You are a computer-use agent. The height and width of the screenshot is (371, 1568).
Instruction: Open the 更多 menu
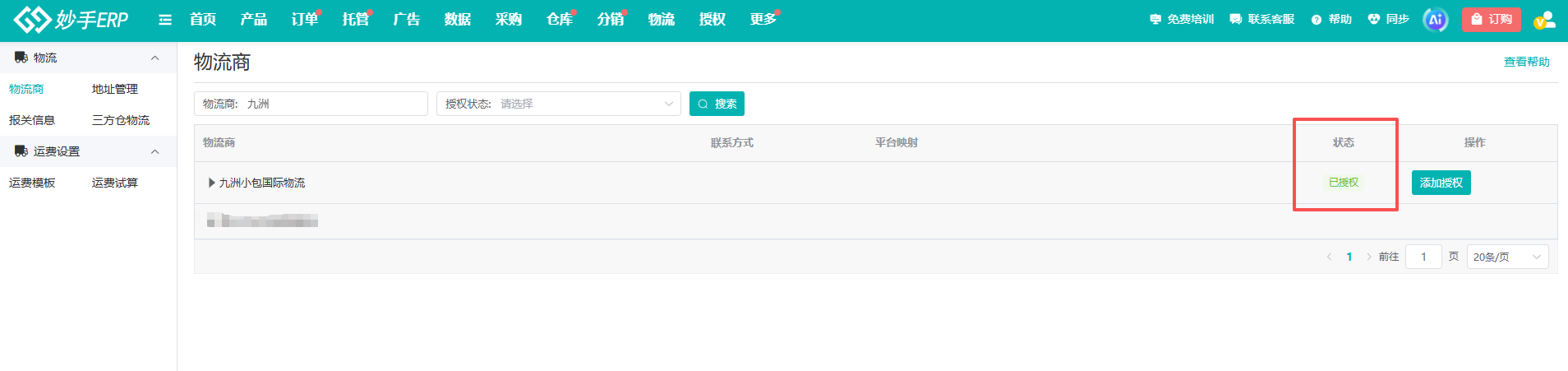coord(763,20)
